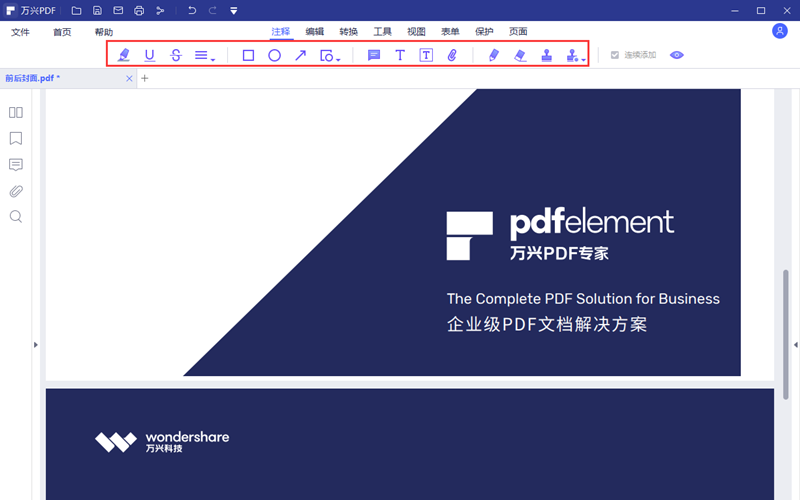Click the paperclip Attachment tool in toolbar
Screen dimensions: 800x500
coord(452,55)
